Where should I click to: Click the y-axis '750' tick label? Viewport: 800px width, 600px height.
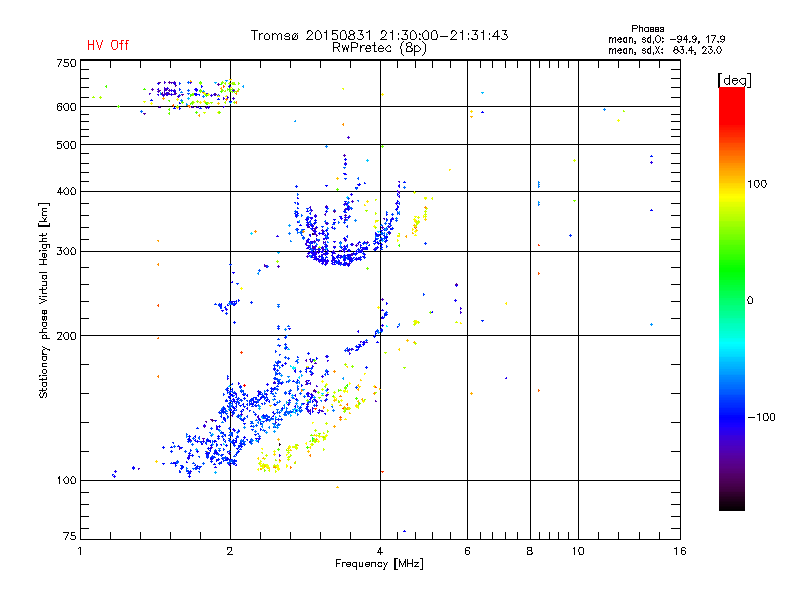[x=66, y=63]
